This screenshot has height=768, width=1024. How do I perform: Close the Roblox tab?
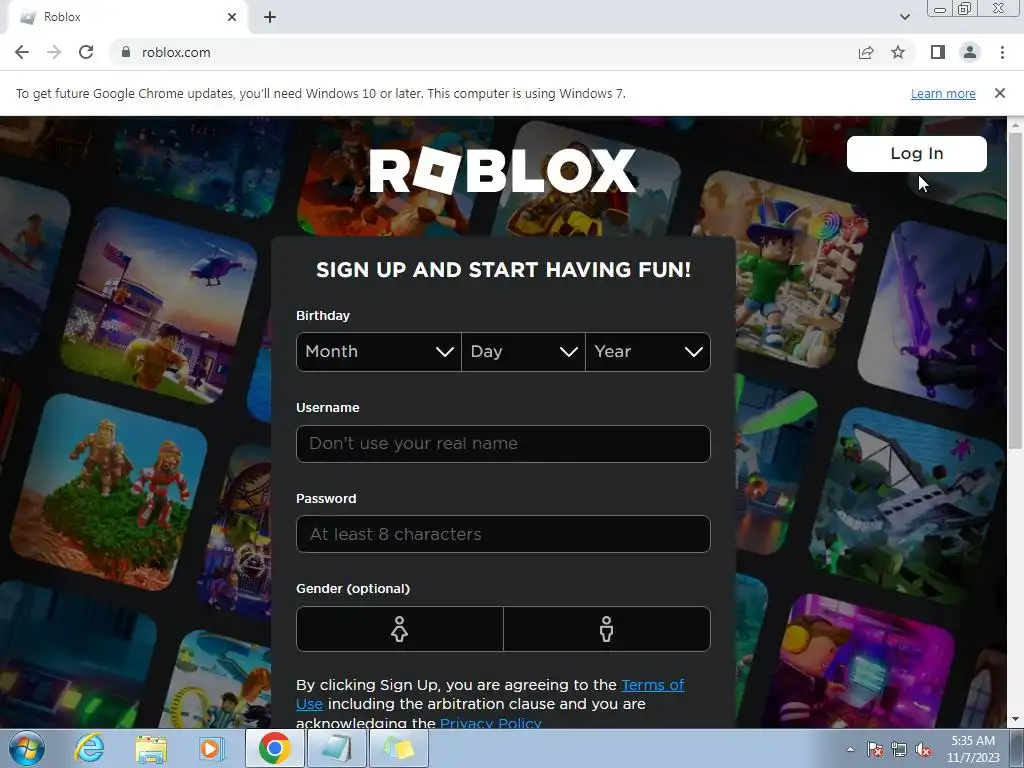pos(232,17)
